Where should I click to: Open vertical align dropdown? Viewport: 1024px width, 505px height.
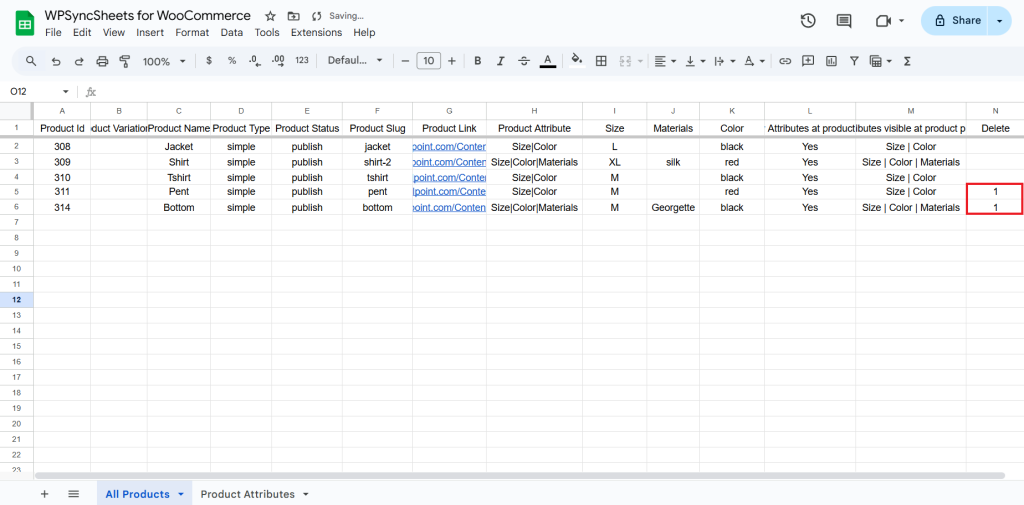click(696, 61)
